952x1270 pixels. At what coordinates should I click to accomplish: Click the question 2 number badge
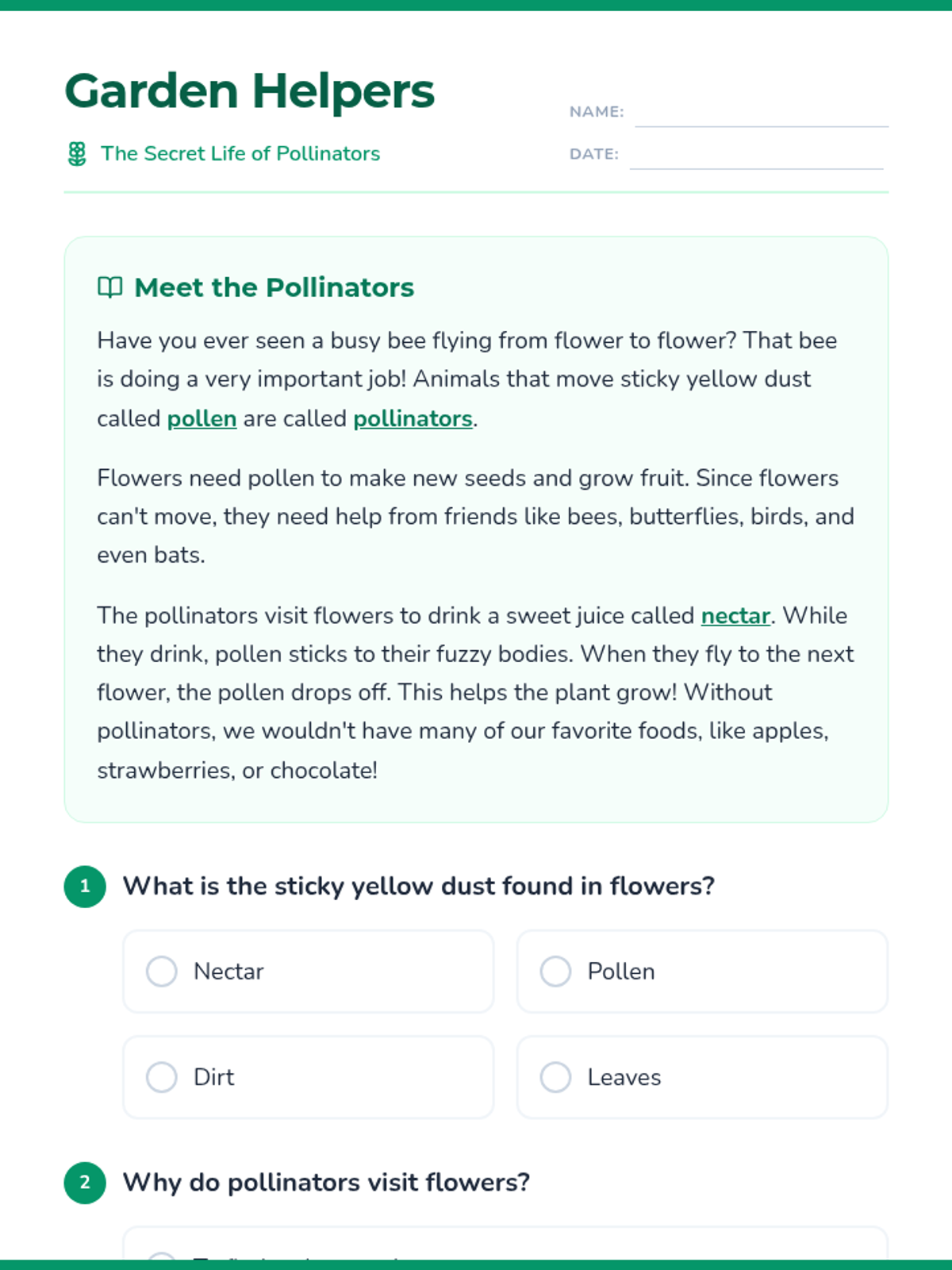pos(85,1183)
